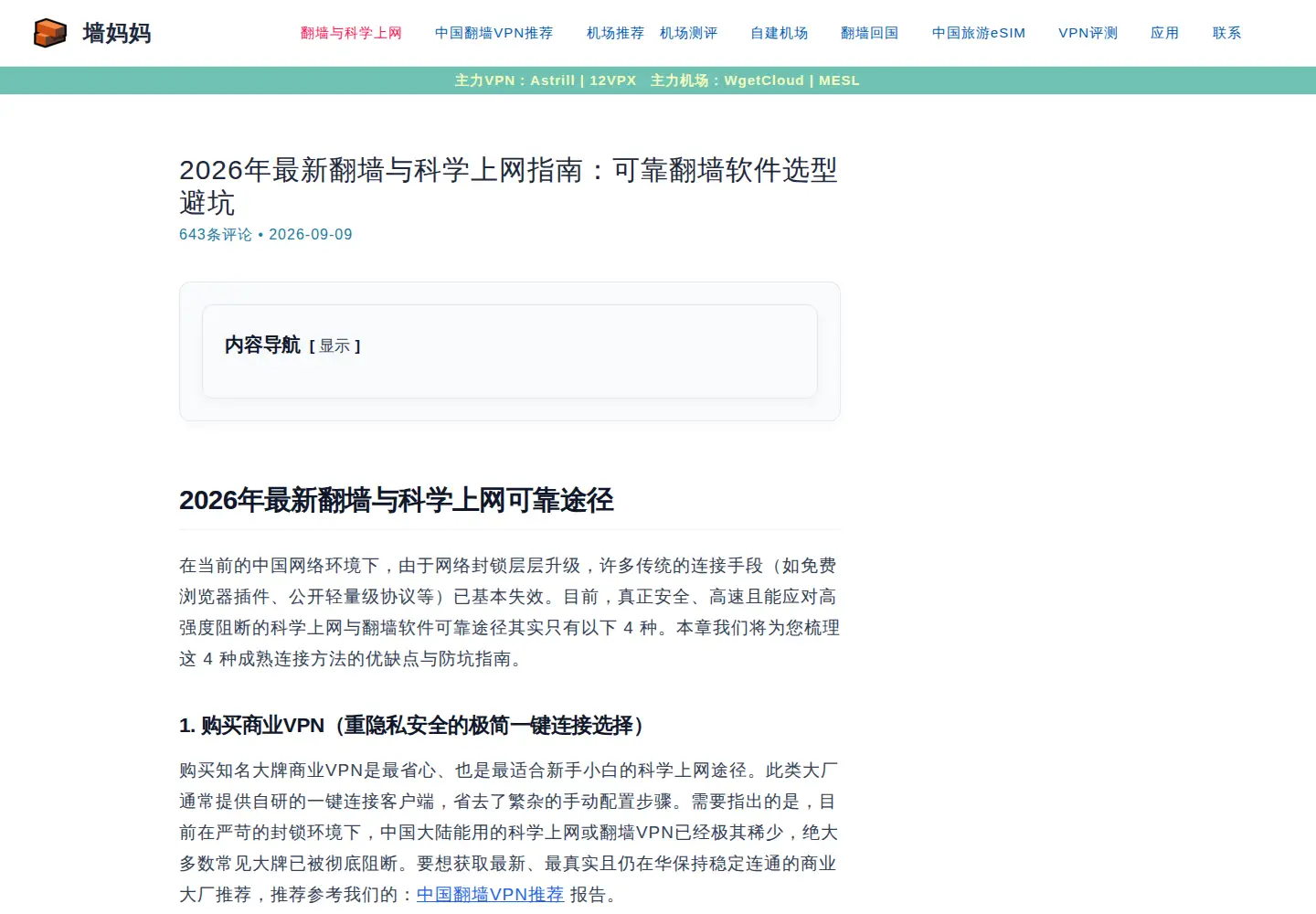Click heading 2026年最新翻墙与科学上网可靠途径

click(397, 501)
